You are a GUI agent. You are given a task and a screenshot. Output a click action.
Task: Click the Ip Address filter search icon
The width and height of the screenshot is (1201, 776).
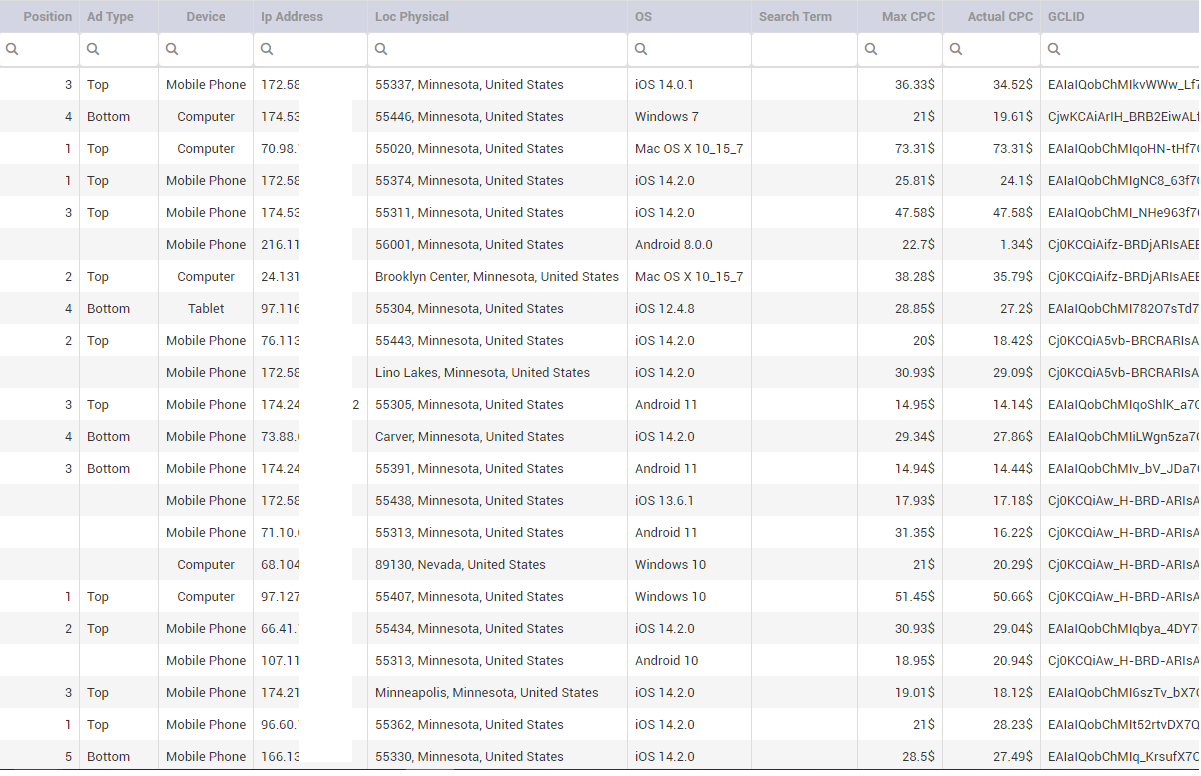pyautogui.click(x=267, y=49)
